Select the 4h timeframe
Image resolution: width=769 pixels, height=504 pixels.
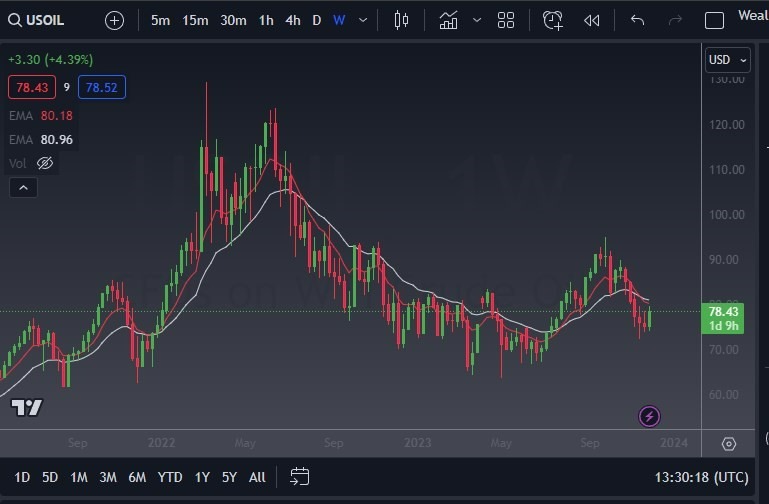tap(293, 21)
